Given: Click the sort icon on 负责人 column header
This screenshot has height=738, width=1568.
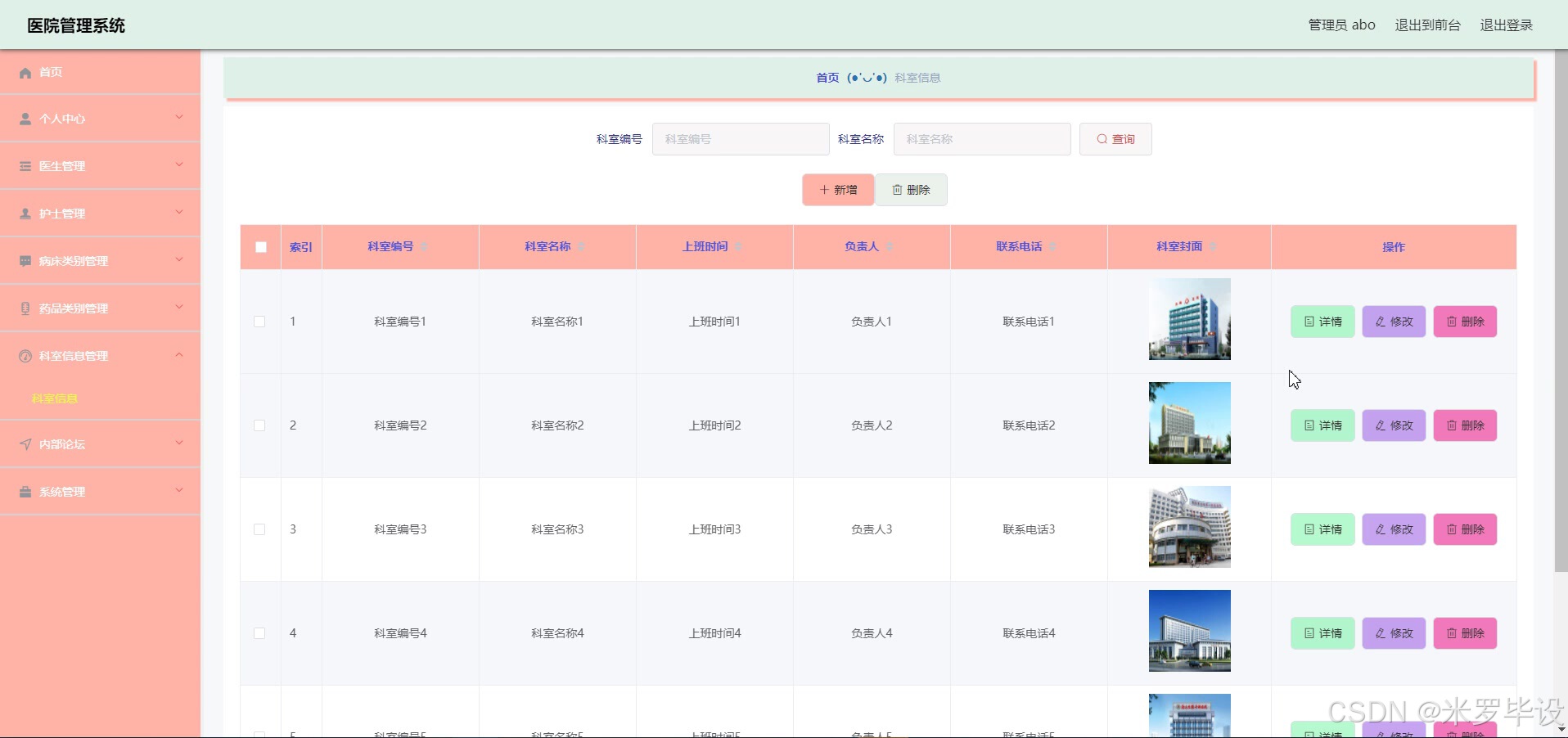Looking at the screenshot, I should [x=890, y=247].
